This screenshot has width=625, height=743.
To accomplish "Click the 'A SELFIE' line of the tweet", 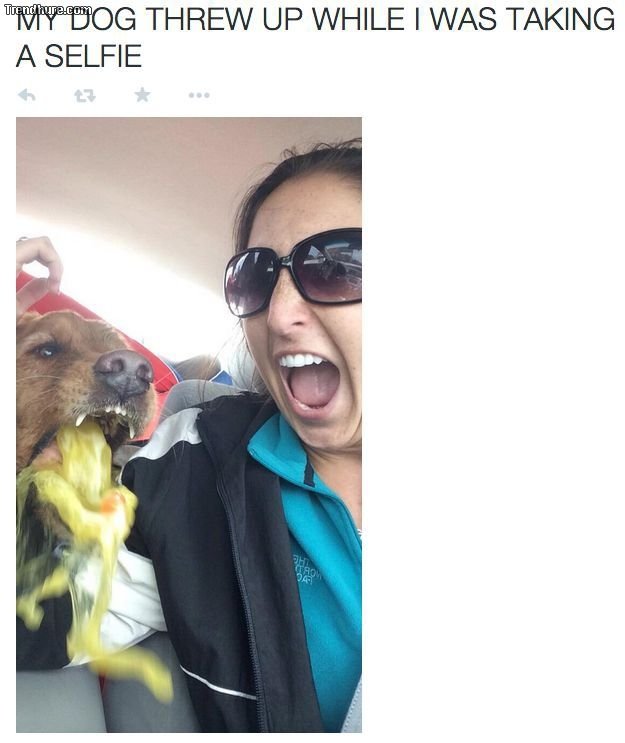I will click(79, 56).
